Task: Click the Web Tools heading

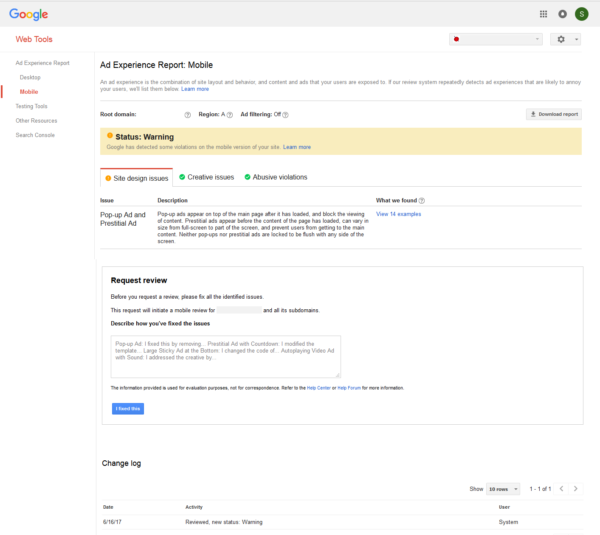Action: pos(34,39)
